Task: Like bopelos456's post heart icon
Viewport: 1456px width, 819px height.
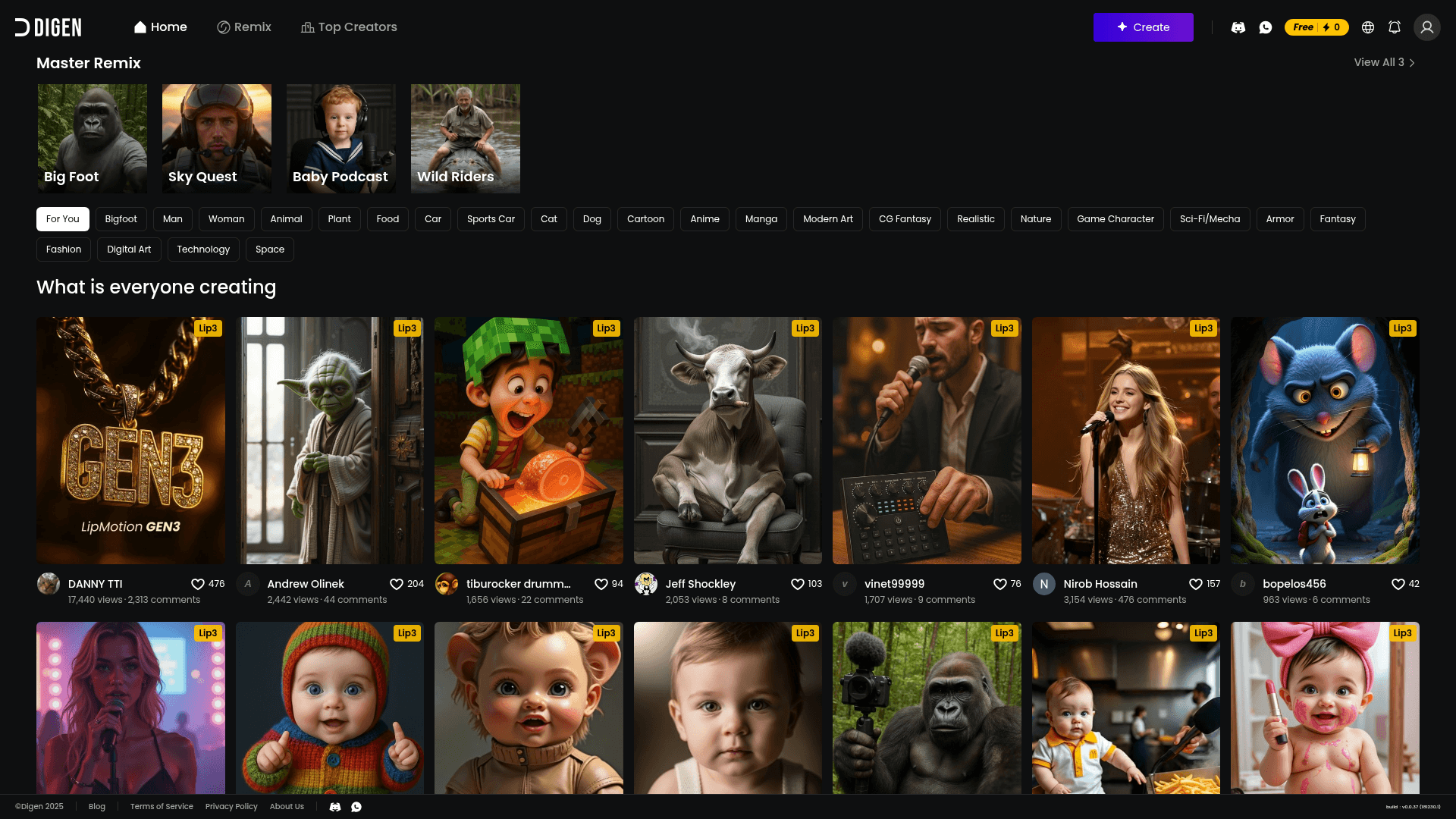Action: click(1398, 584)
